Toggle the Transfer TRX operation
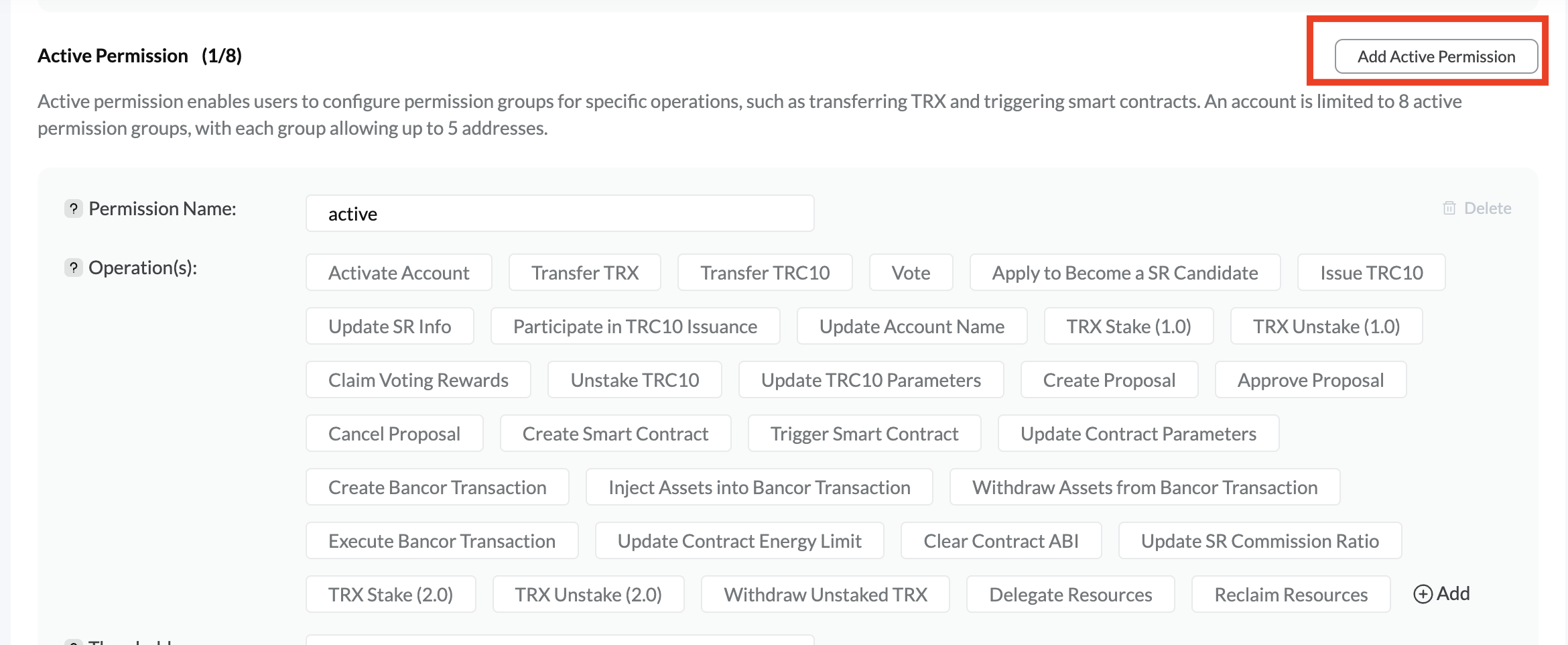Viewport: 1568px width, 645px height. click(584, 273)
